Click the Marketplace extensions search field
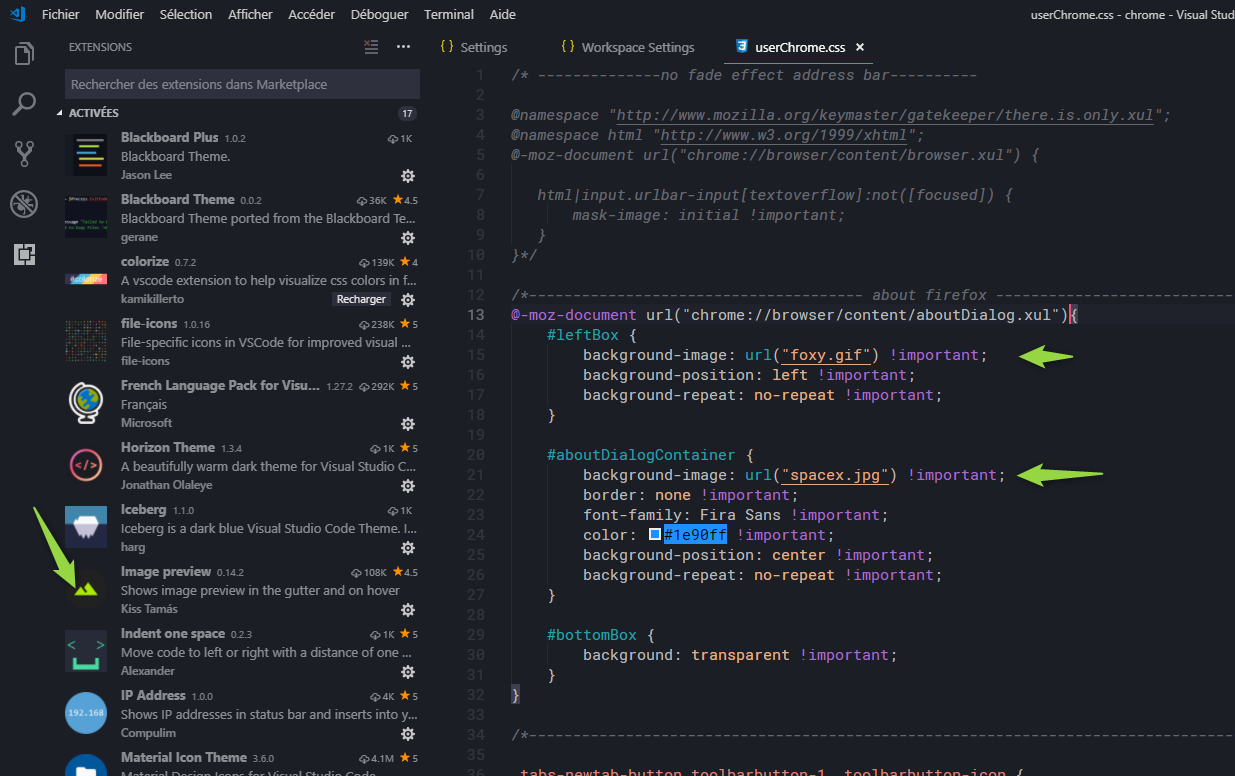 click(x=240, y=83)
